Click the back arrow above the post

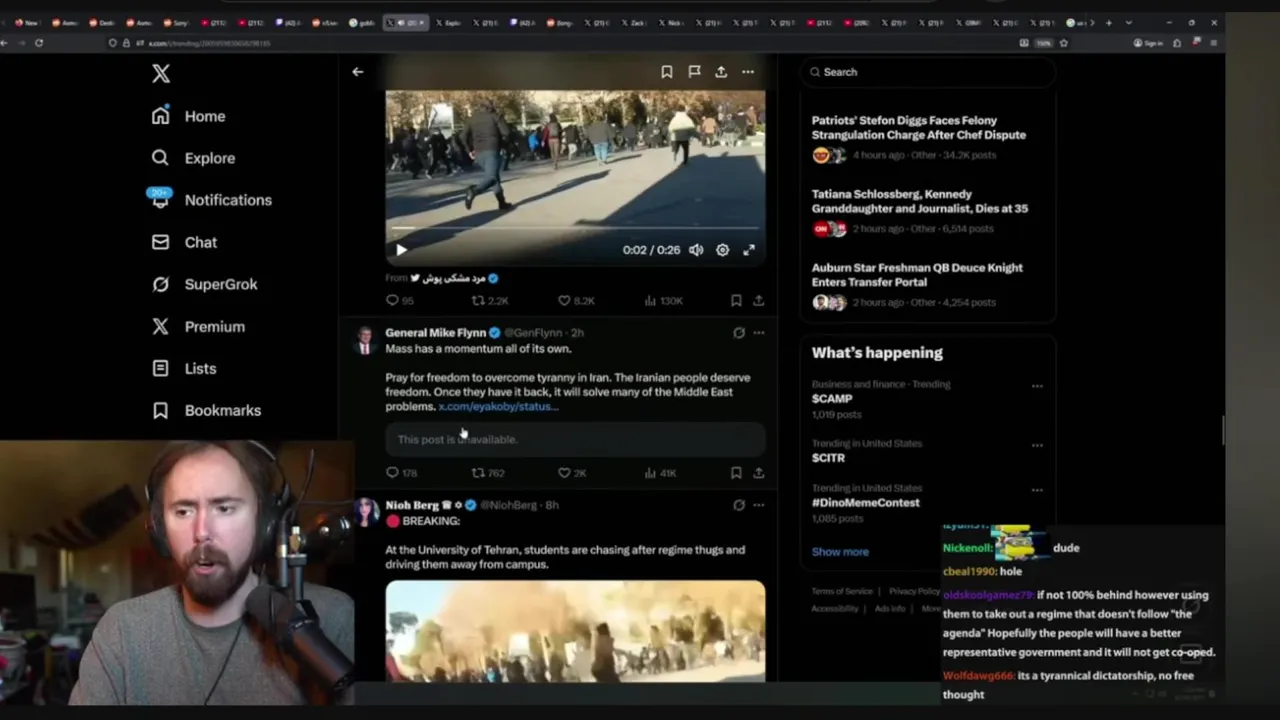[x=357, y=72]
